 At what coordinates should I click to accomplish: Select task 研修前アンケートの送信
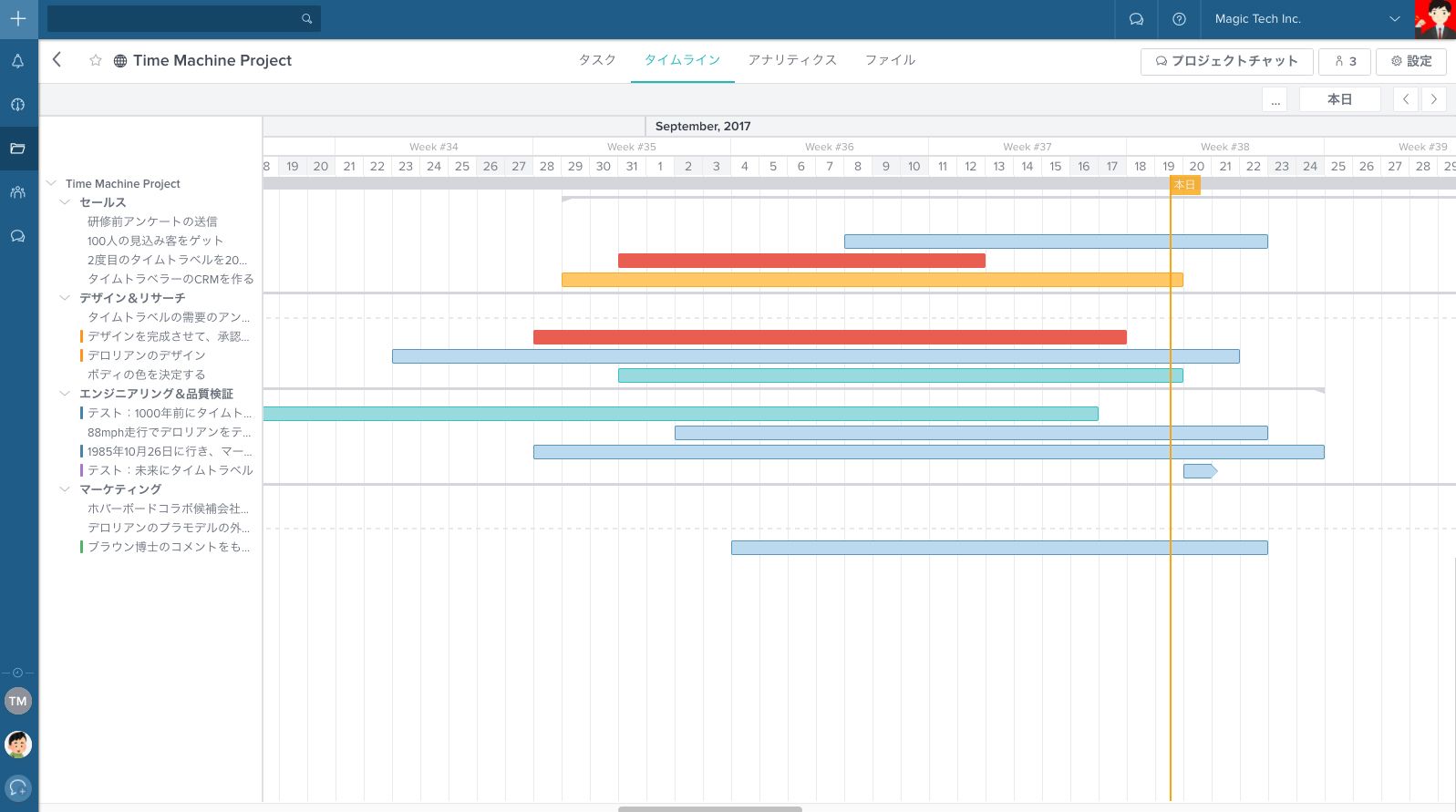[152, 221]
